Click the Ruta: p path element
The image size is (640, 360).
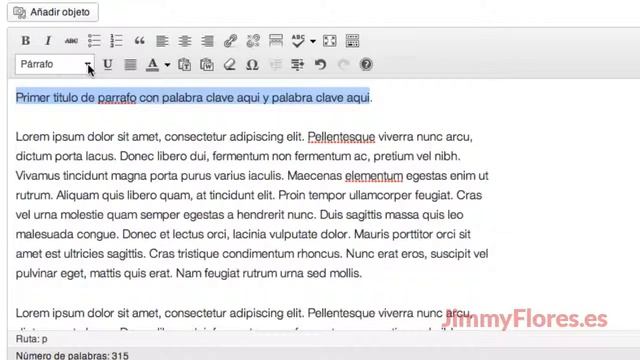[x=32, y=339]
